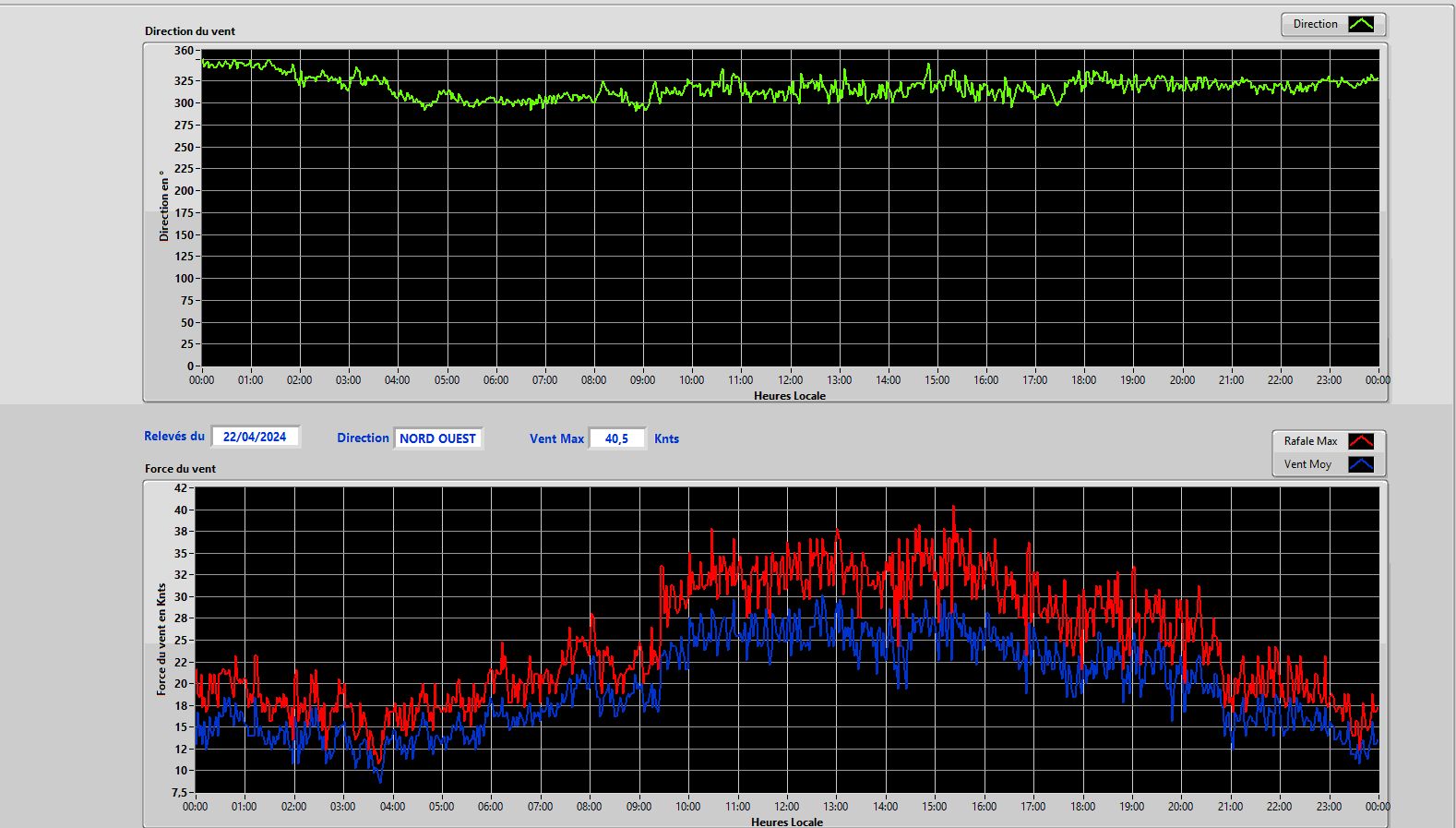Click the blue Direction label beside NORD OUEST
This screenshot has width=1456, height=828.
coord(363,438)
